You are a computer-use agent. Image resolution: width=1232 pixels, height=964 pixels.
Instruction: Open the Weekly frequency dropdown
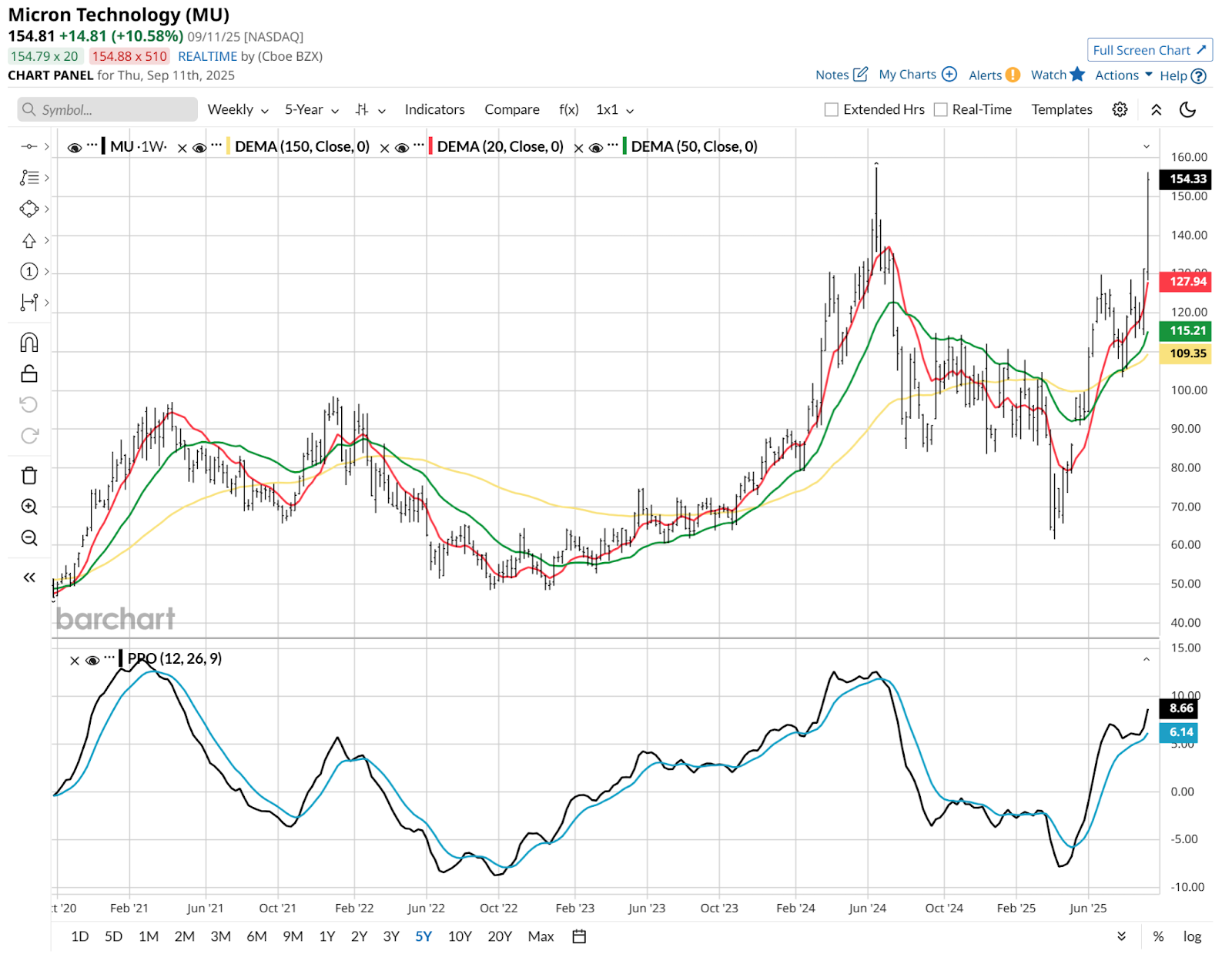pyautogui.click(x=238, y=109)
